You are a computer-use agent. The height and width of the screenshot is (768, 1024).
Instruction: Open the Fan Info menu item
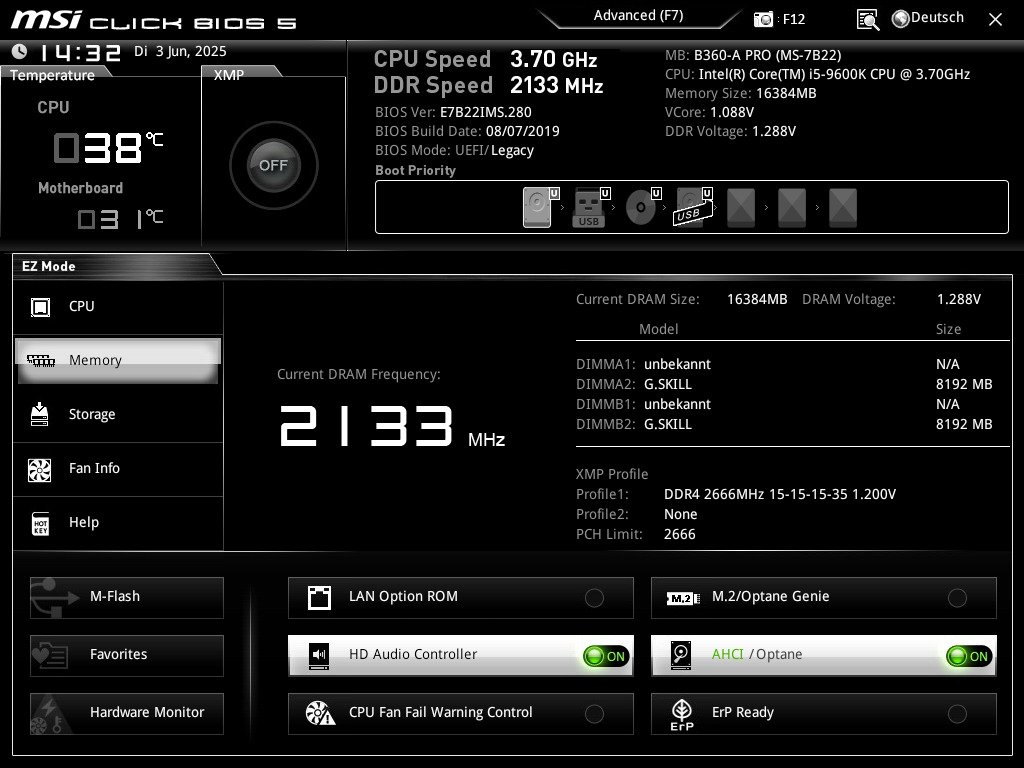coord(118,469)
